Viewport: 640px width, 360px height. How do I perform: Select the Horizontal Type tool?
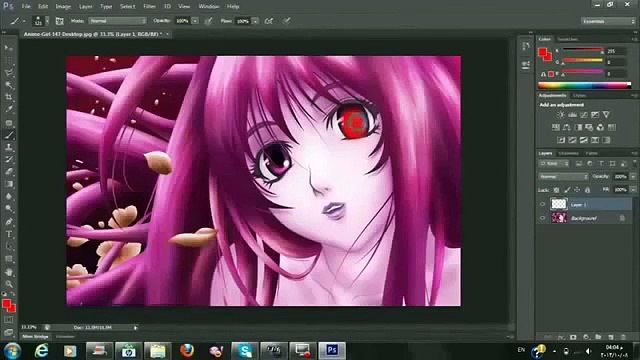coord(9,234)
